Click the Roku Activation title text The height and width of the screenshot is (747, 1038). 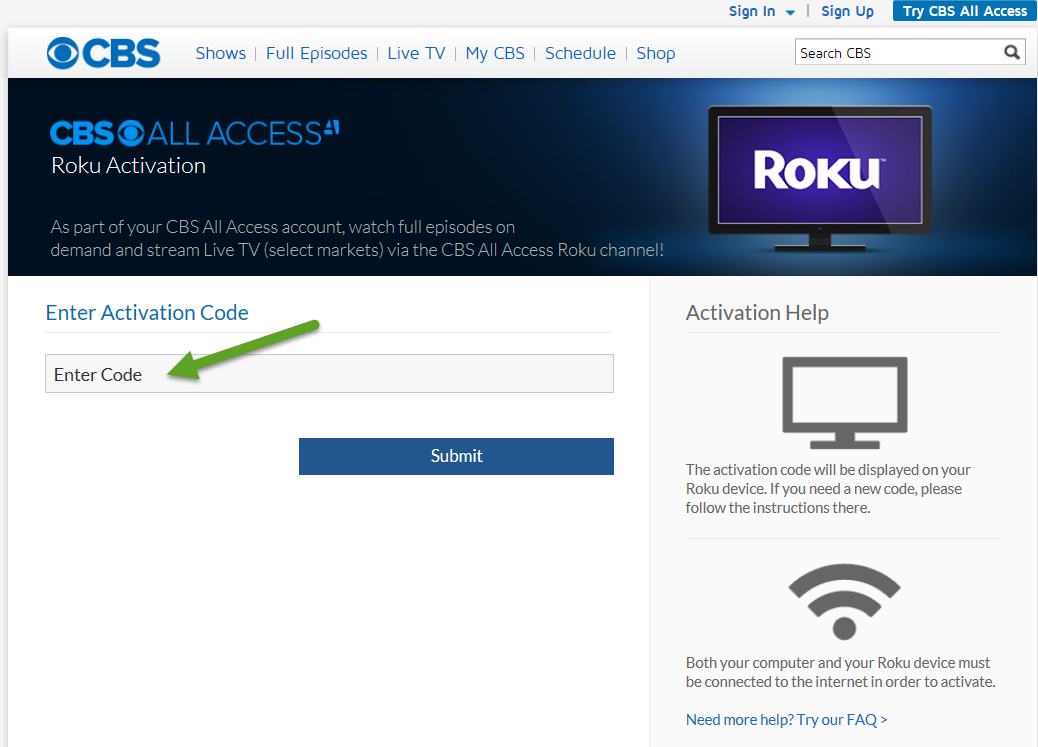click(x=128, y=166)
